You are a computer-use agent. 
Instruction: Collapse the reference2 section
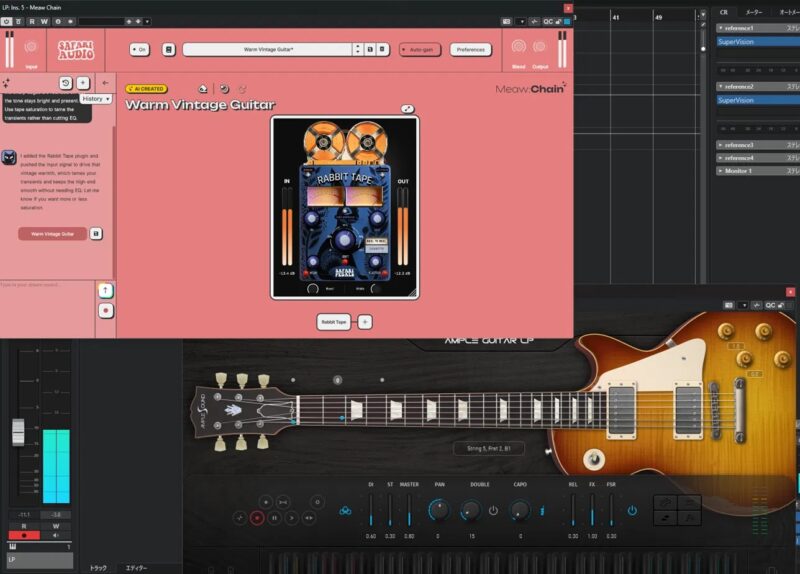720,87
